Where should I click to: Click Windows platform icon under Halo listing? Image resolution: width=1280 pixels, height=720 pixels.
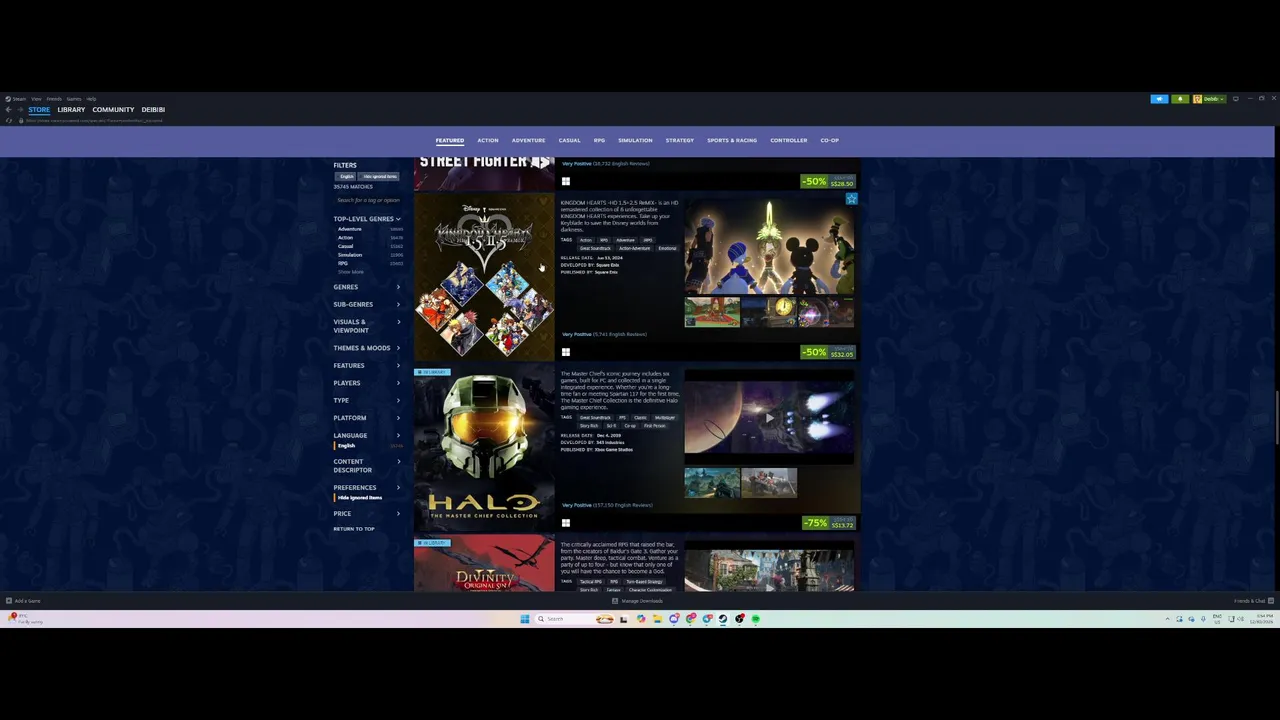click(566, 523)
